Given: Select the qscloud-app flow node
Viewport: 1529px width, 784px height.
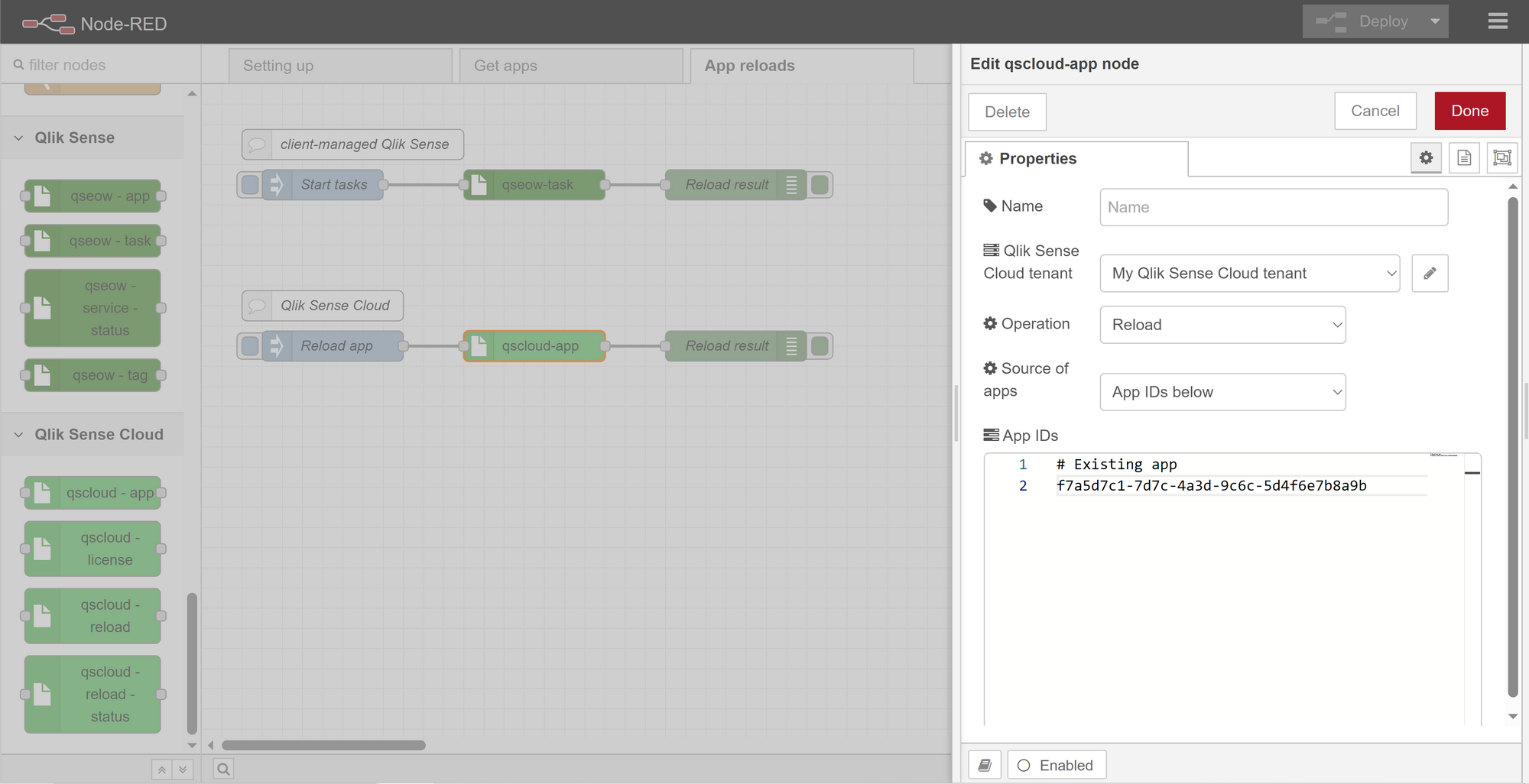Looking at the screenshot, I should click(534, 346).
